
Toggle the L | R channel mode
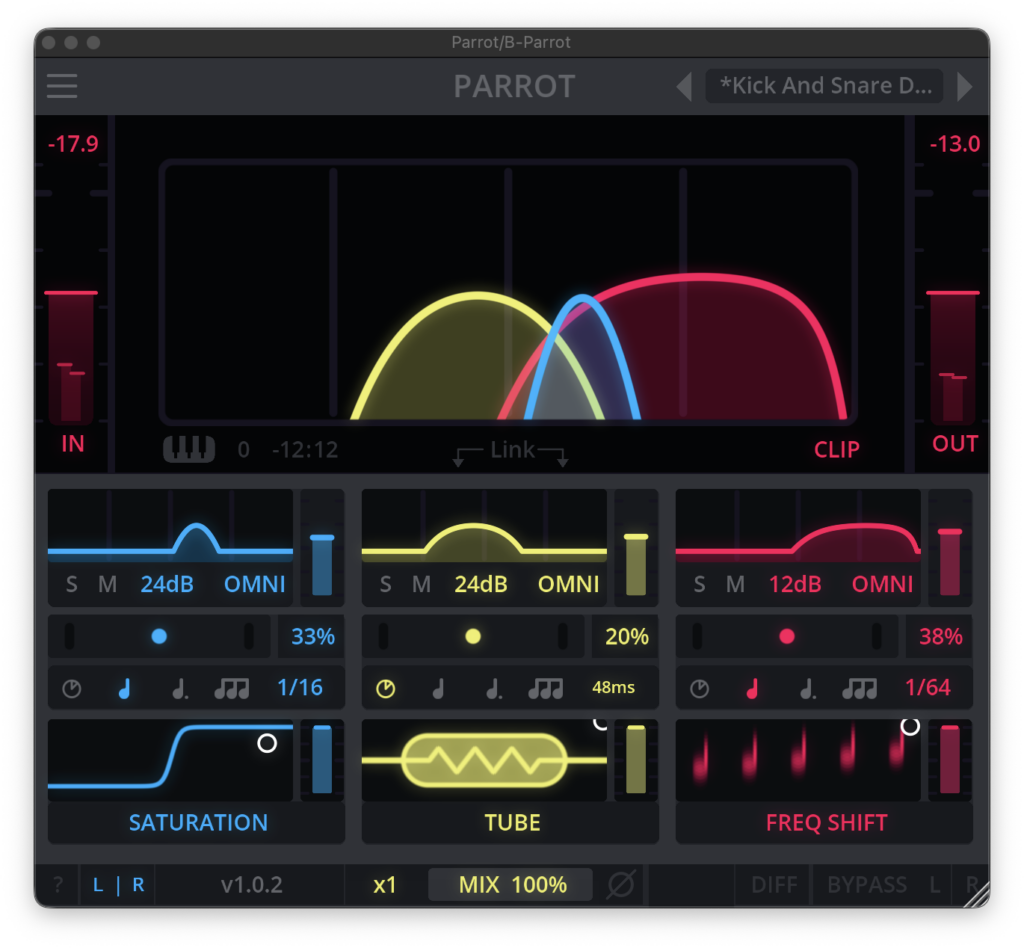point(118,885)
